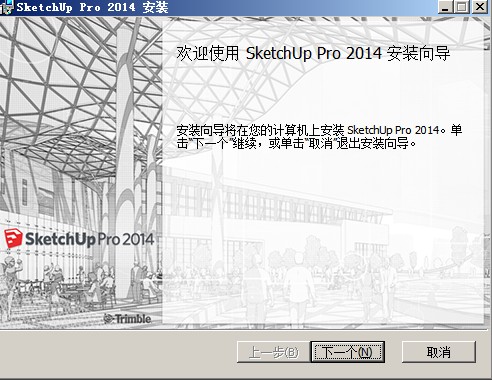This screenshot has width=492, height=381.
Task: Click the tall white arched column in the banner
Action: point(125,167)
